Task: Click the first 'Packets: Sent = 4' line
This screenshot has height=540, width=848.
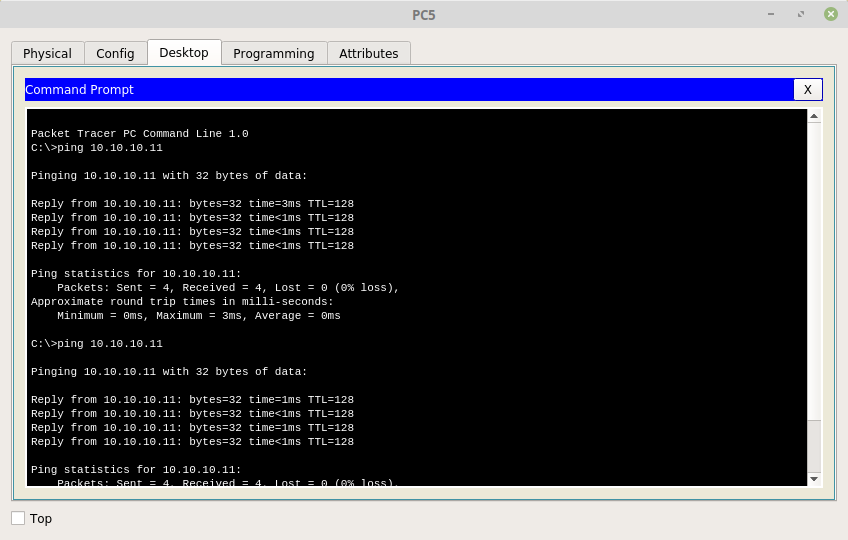Action: click(x=228, y=287)
